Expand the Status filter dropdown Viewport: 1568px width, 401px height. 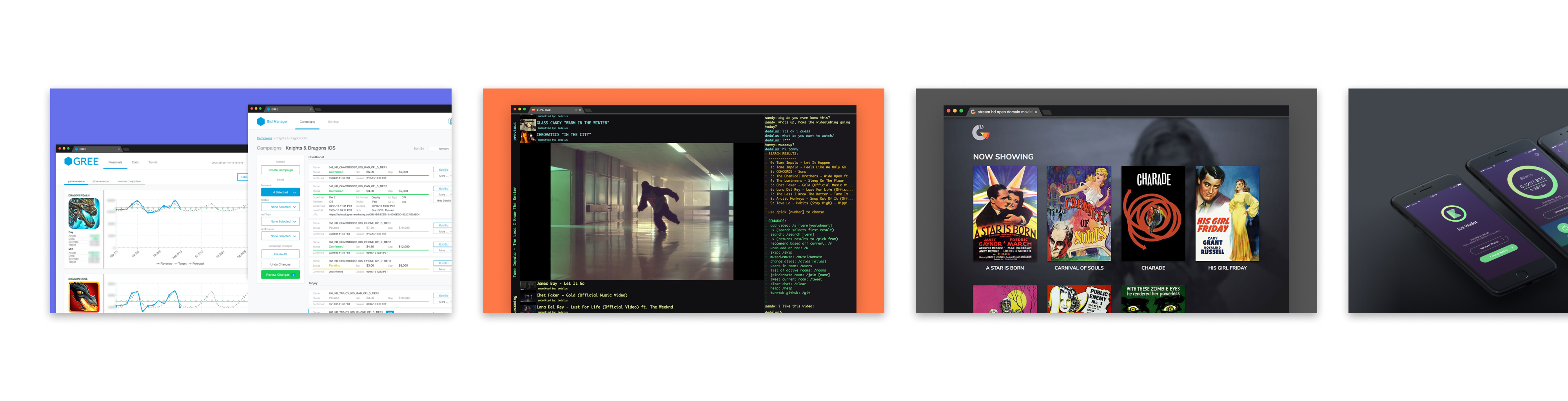coord(280,207)
